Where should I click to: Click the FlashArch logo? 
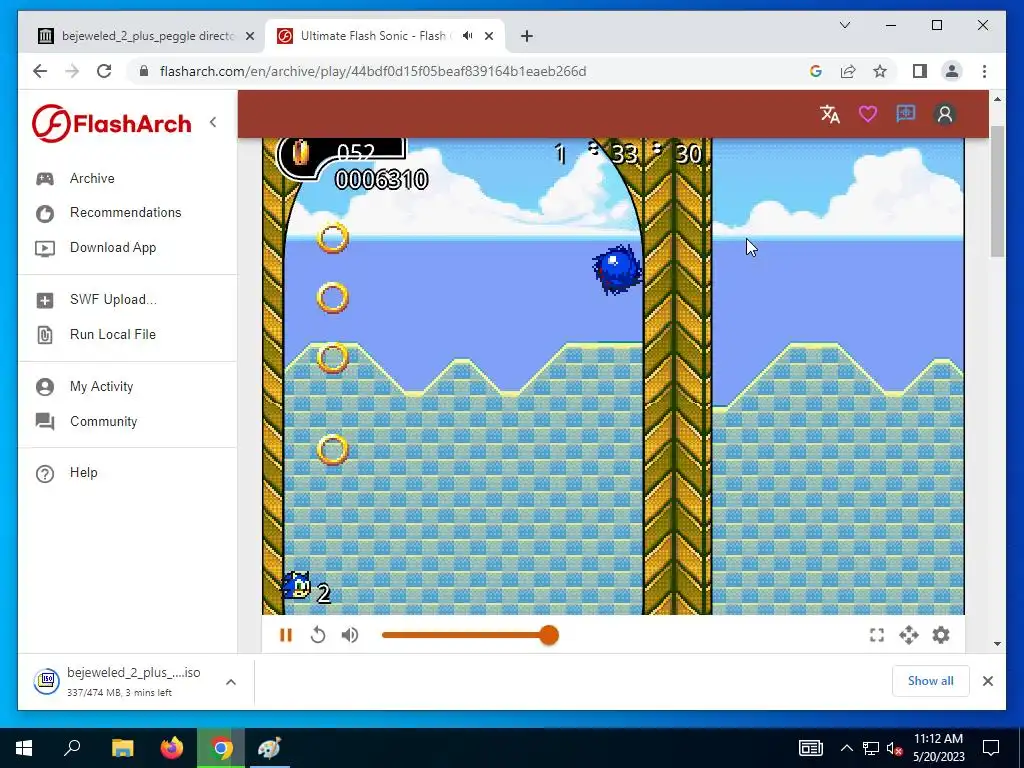click(112, 123)
